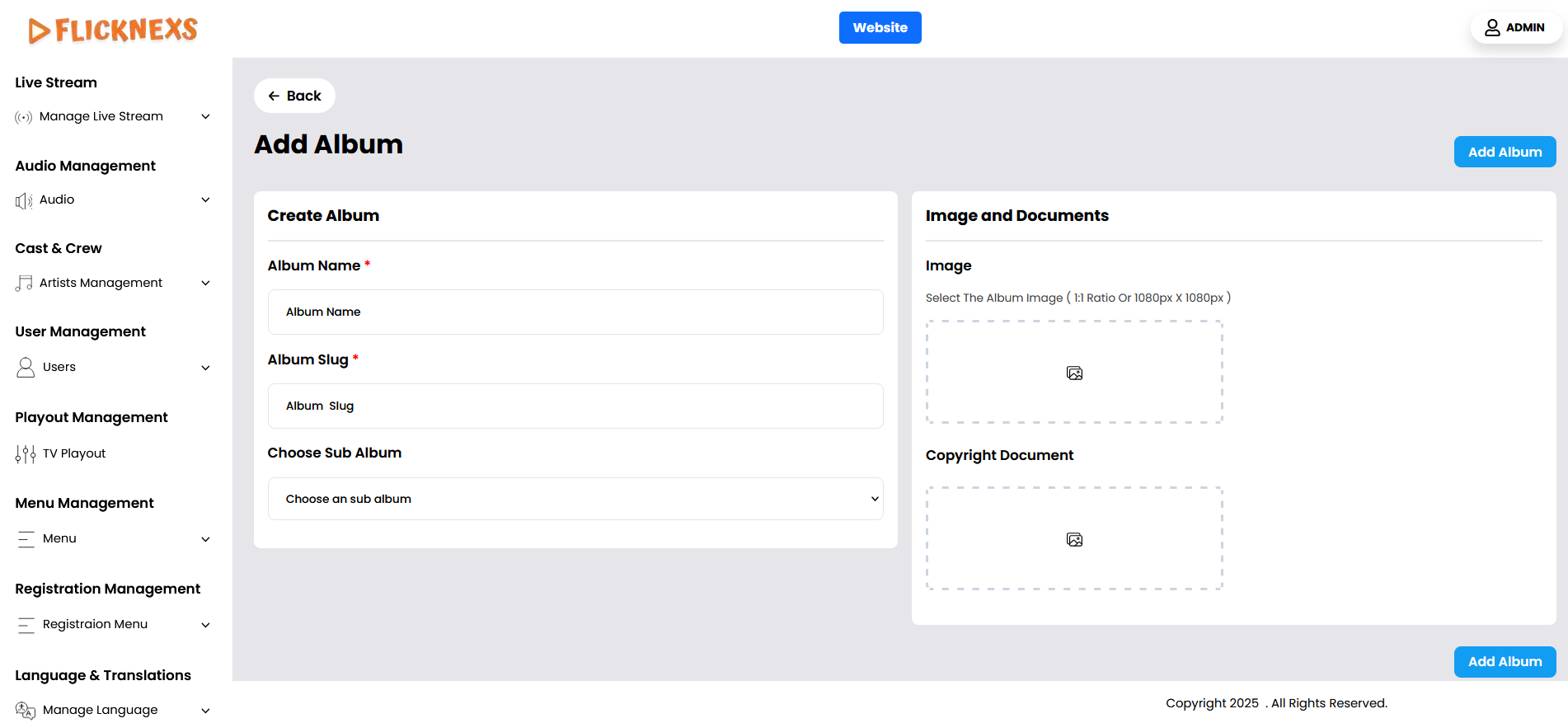Click the album image upload icon
Image resolution: width=1568 pixels, height=723 pixels.
(1074, 373)
